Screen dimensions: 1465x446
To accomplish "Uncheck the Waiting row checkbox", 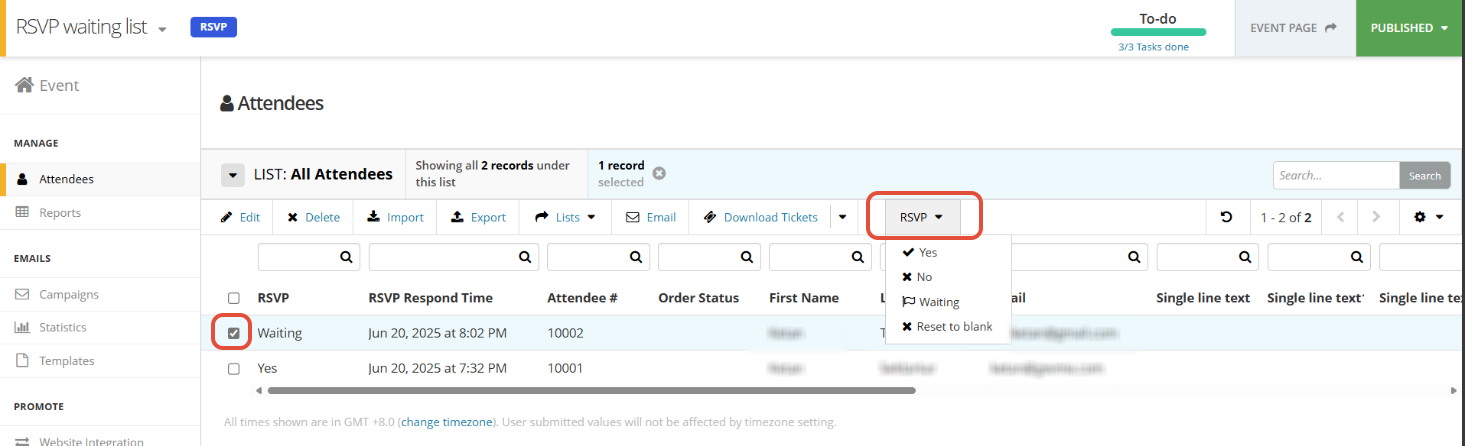I will click(234, 333).
